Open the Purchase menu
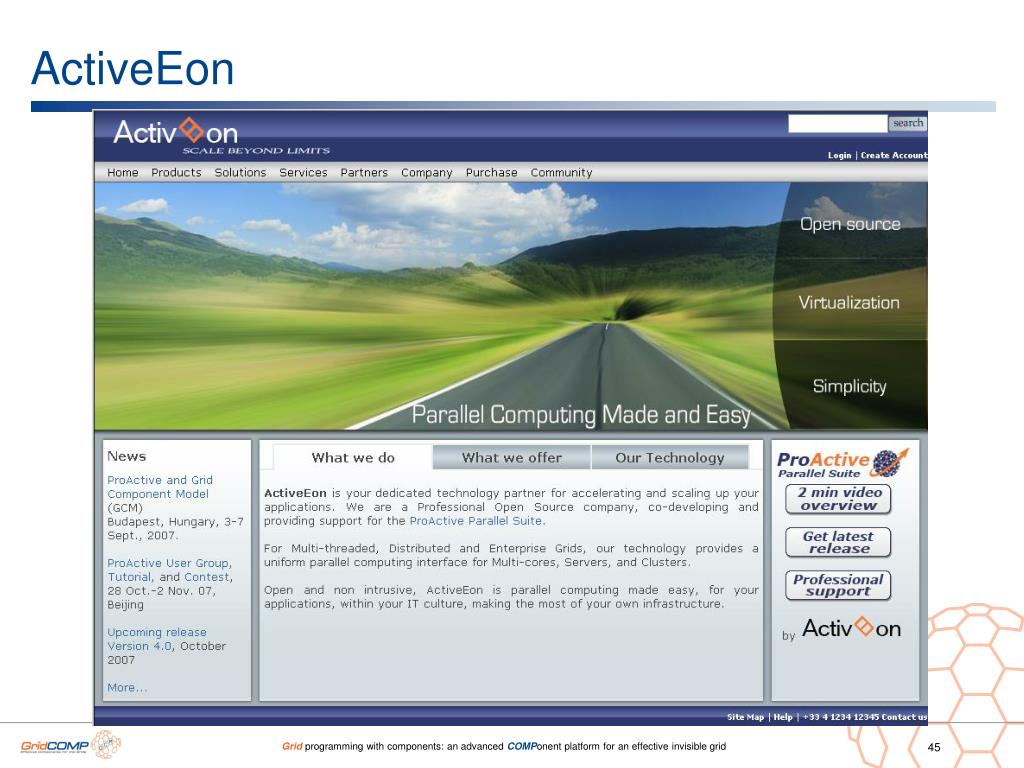 click(491, 172)
